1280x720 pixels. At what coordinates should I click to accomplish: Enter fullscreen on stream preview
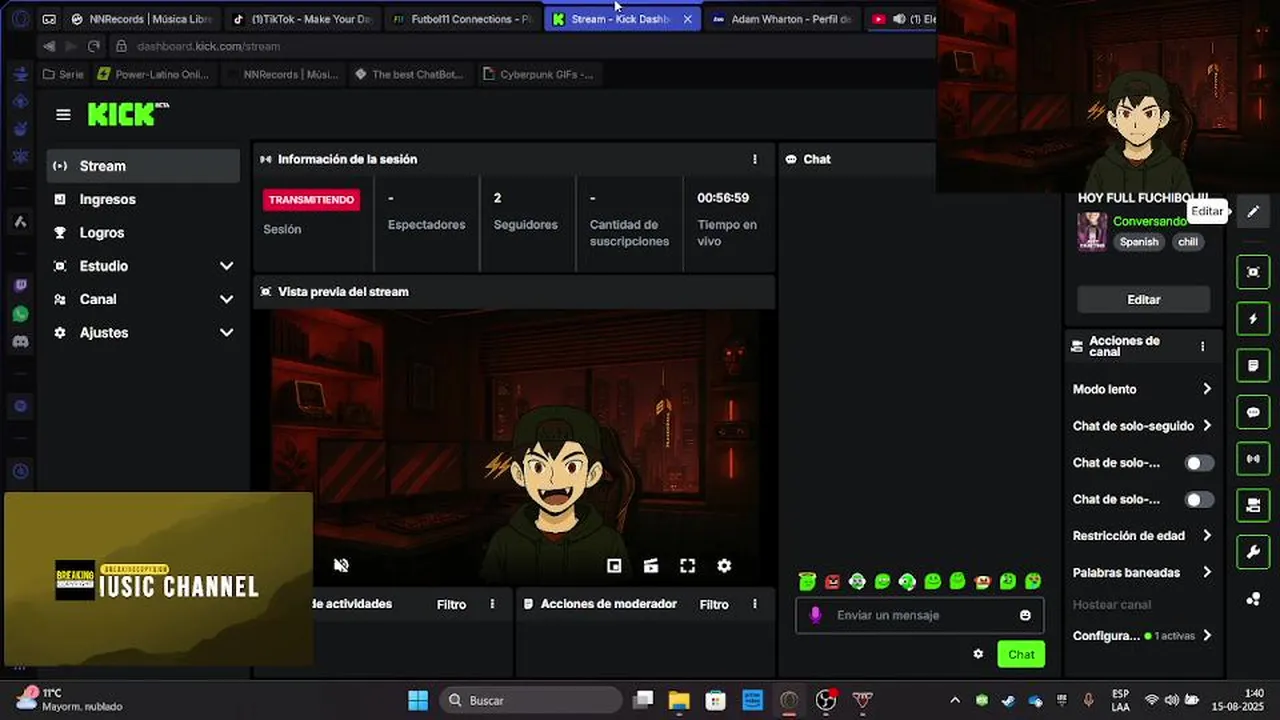pyautogui.click(x=688, y=566)
